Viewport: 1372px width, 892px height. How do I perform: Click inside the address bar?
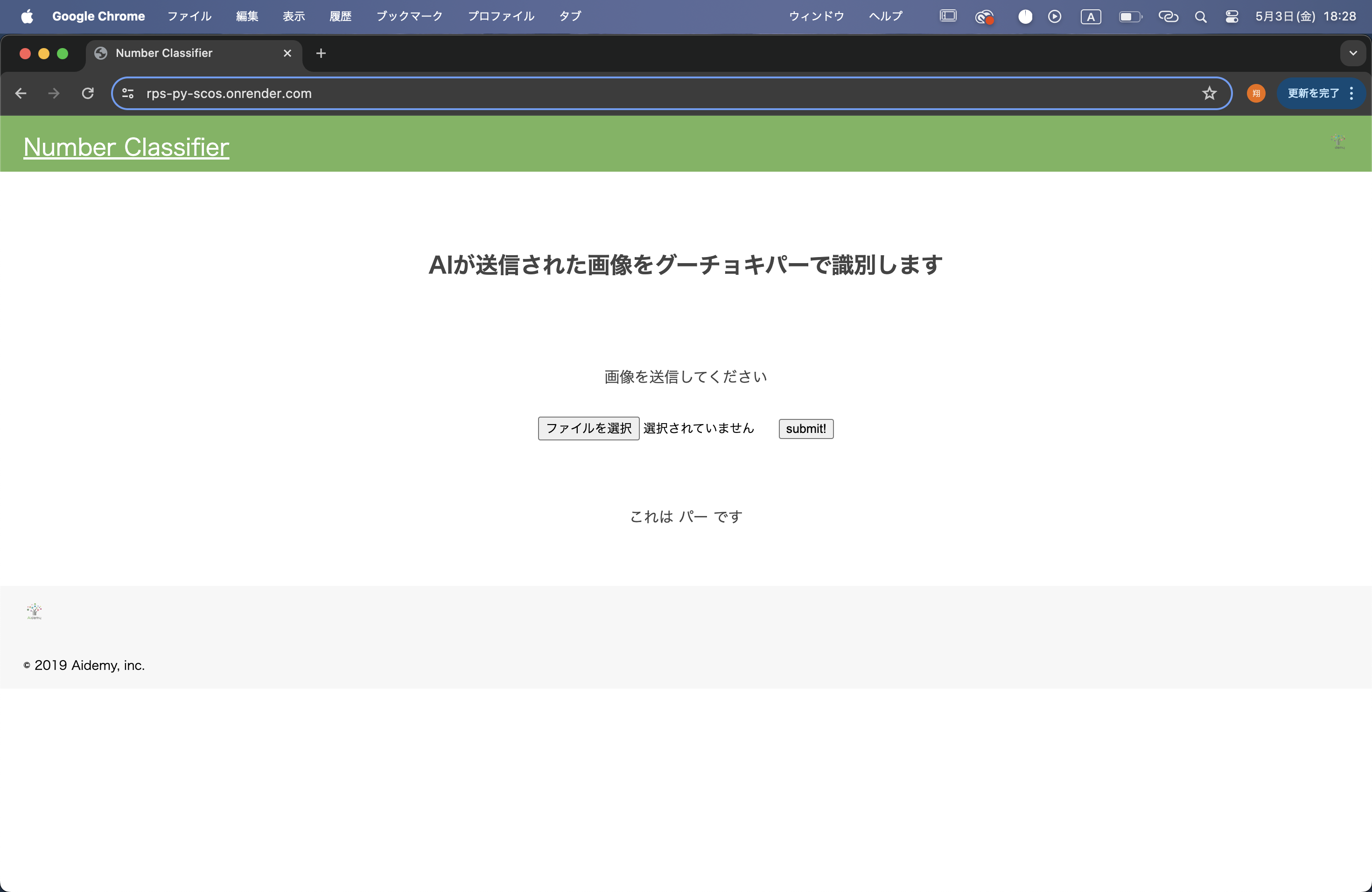[461, 93]
